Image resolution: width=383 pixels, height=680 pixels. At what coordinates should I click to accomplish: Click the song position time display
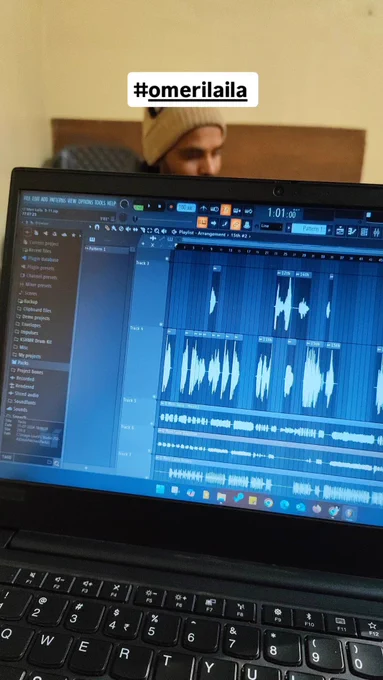coord(283,213)
